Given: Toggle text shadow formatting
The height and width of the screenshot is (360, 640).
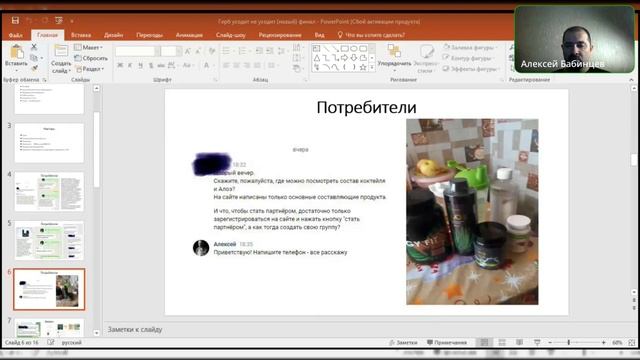Looking at the screenshot, I should 151,65.
